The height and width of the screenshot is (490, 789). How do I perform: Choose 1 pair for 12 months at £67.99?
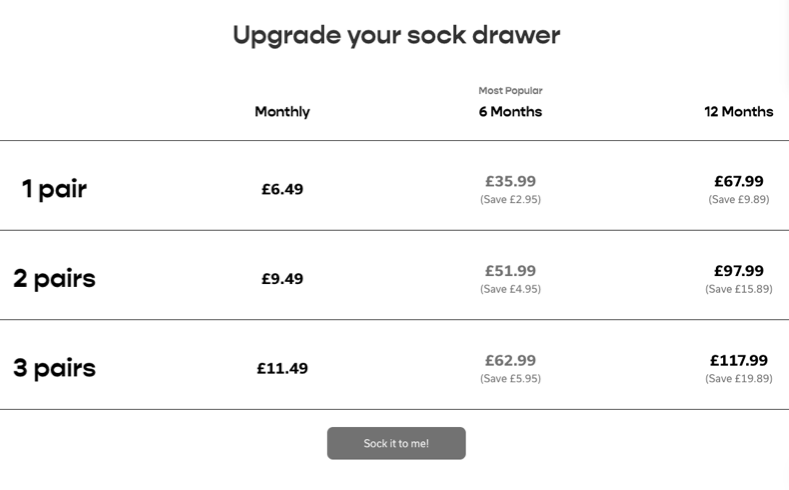[x=738, y=182]
